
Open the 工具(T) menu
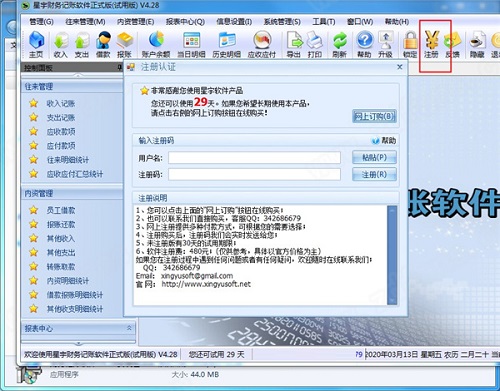[x=324, y=22]
